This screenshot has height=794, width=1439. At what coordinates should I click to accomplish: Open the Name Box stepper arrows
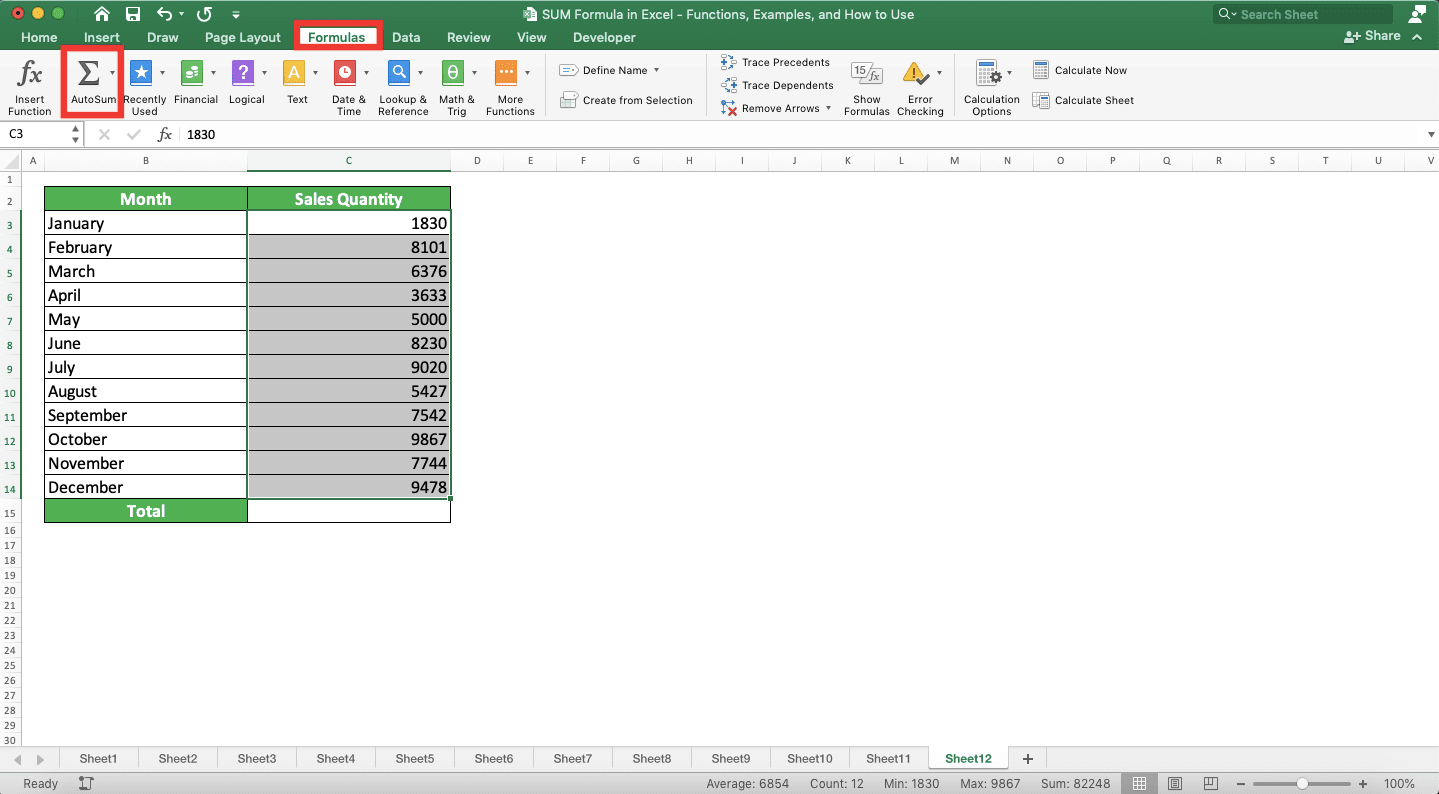point(76,134)
